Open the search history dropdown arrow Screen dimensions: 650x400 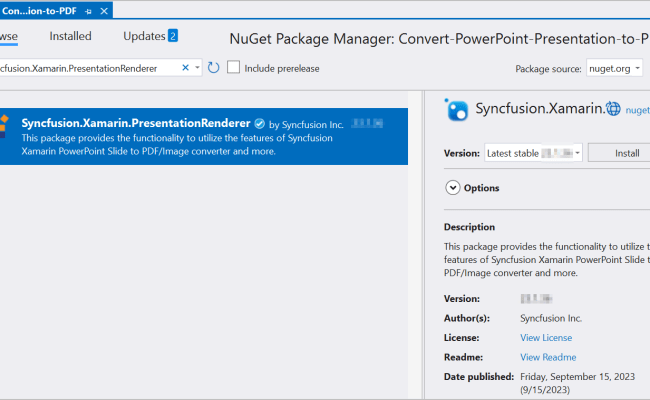tap(197, 68)
